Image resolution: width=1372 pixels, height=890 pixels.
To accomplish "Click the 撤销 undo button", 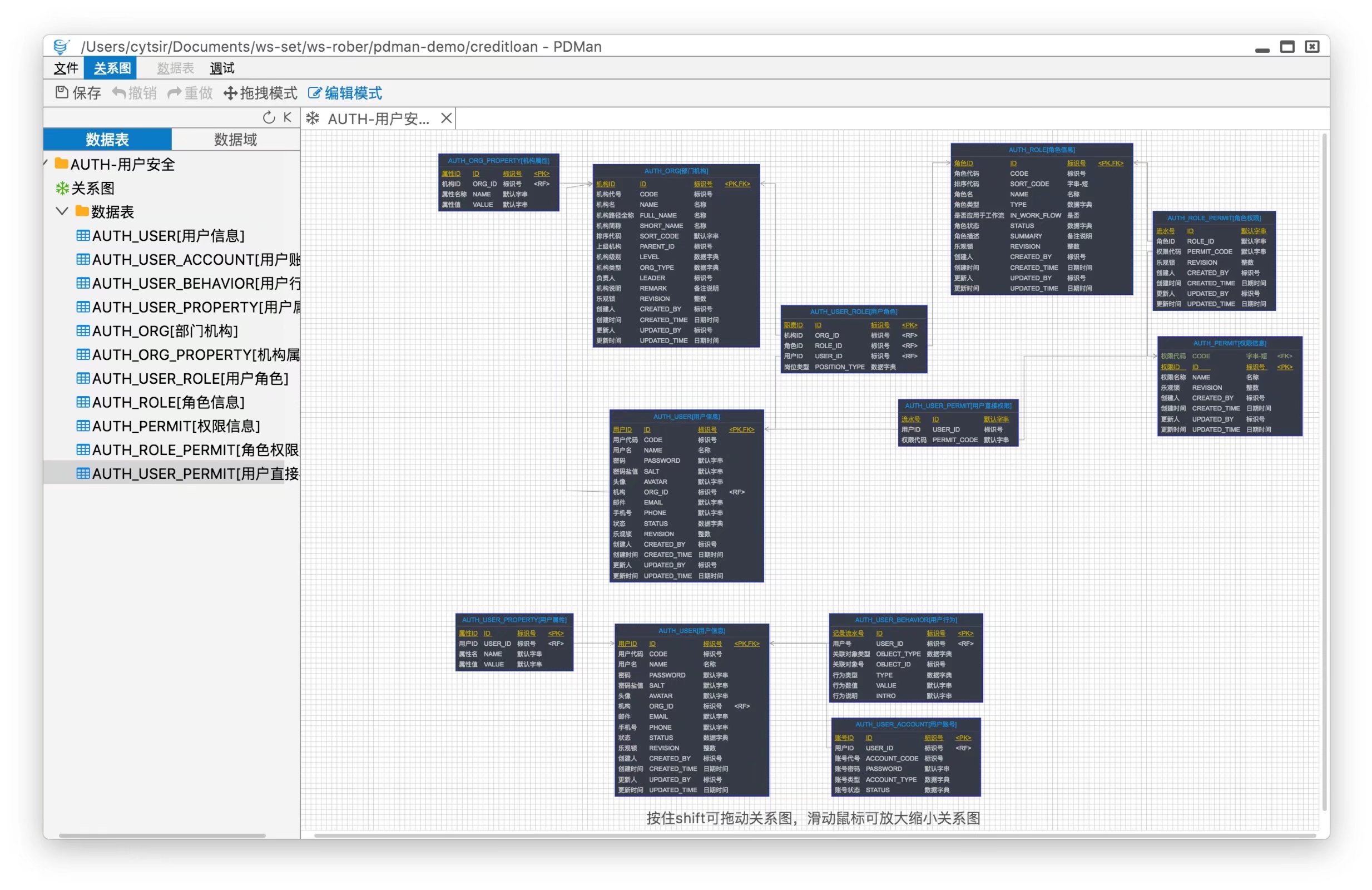I will click(x=135, y=93).
